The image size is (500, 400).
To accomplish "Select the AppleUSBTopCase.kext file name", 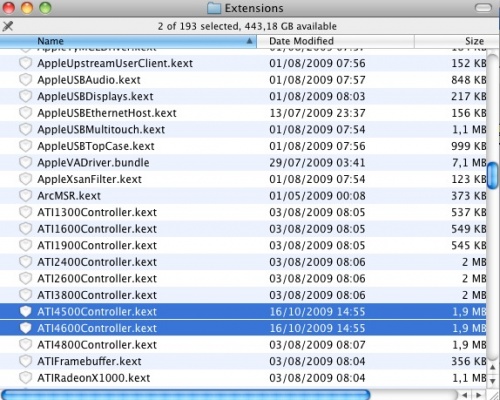I will (96, 146).
